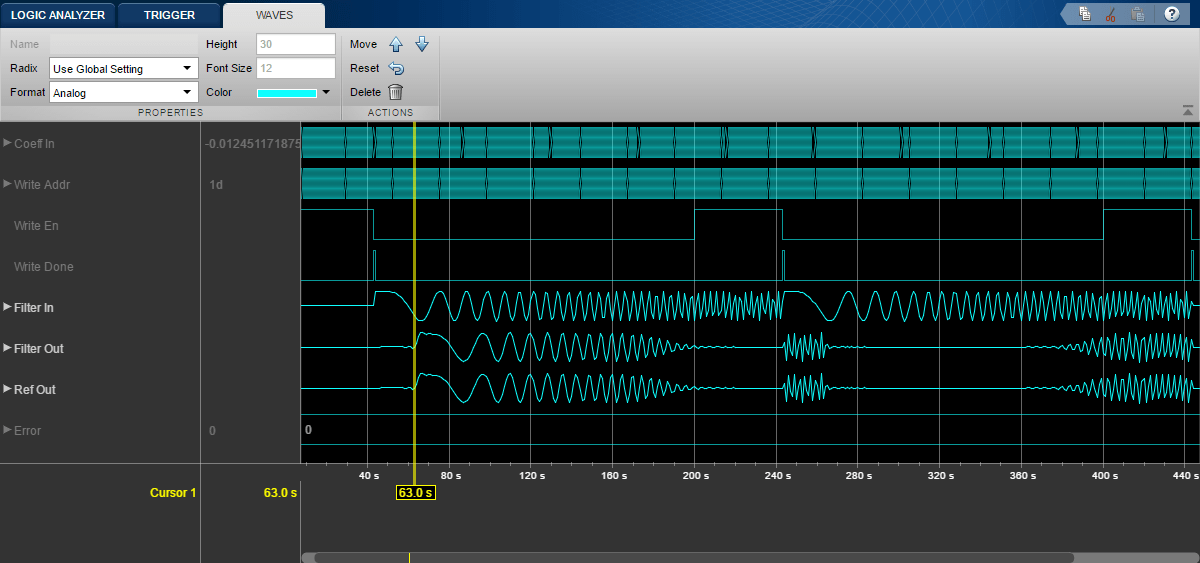Expand the Ref Out signal
The height and width of the screenshot is (563, 1200).
pos(7,389)
